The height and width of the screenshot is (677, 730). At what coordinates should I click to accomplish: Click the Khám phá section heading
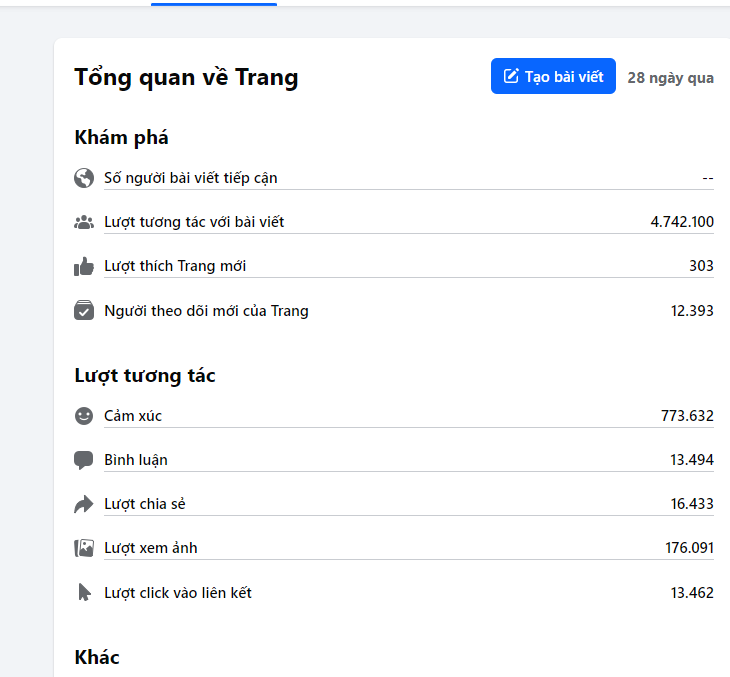click(121, 138)
